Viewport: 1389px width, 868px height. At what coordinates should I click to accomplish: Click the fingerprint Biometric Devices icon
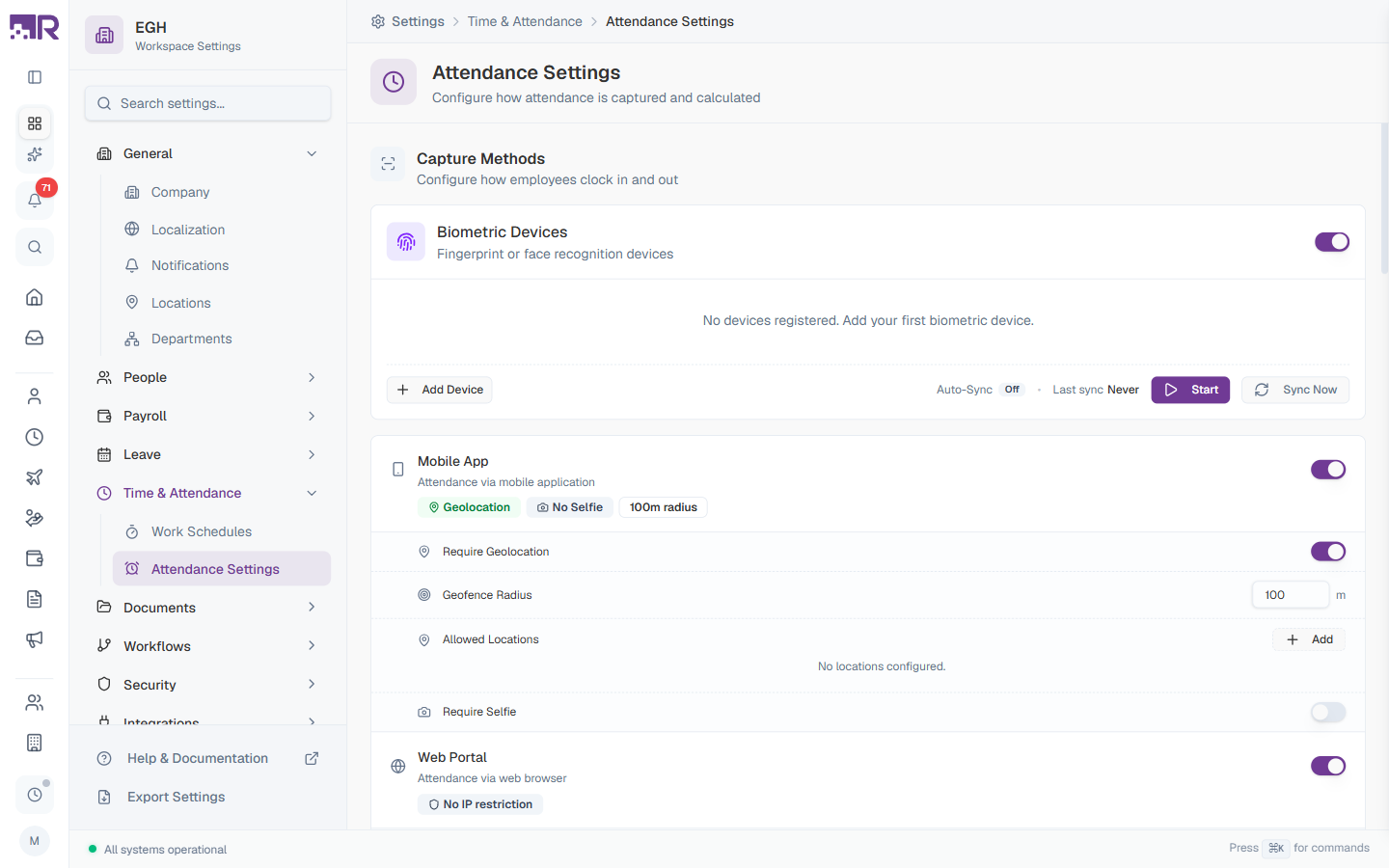click(406, 242)
